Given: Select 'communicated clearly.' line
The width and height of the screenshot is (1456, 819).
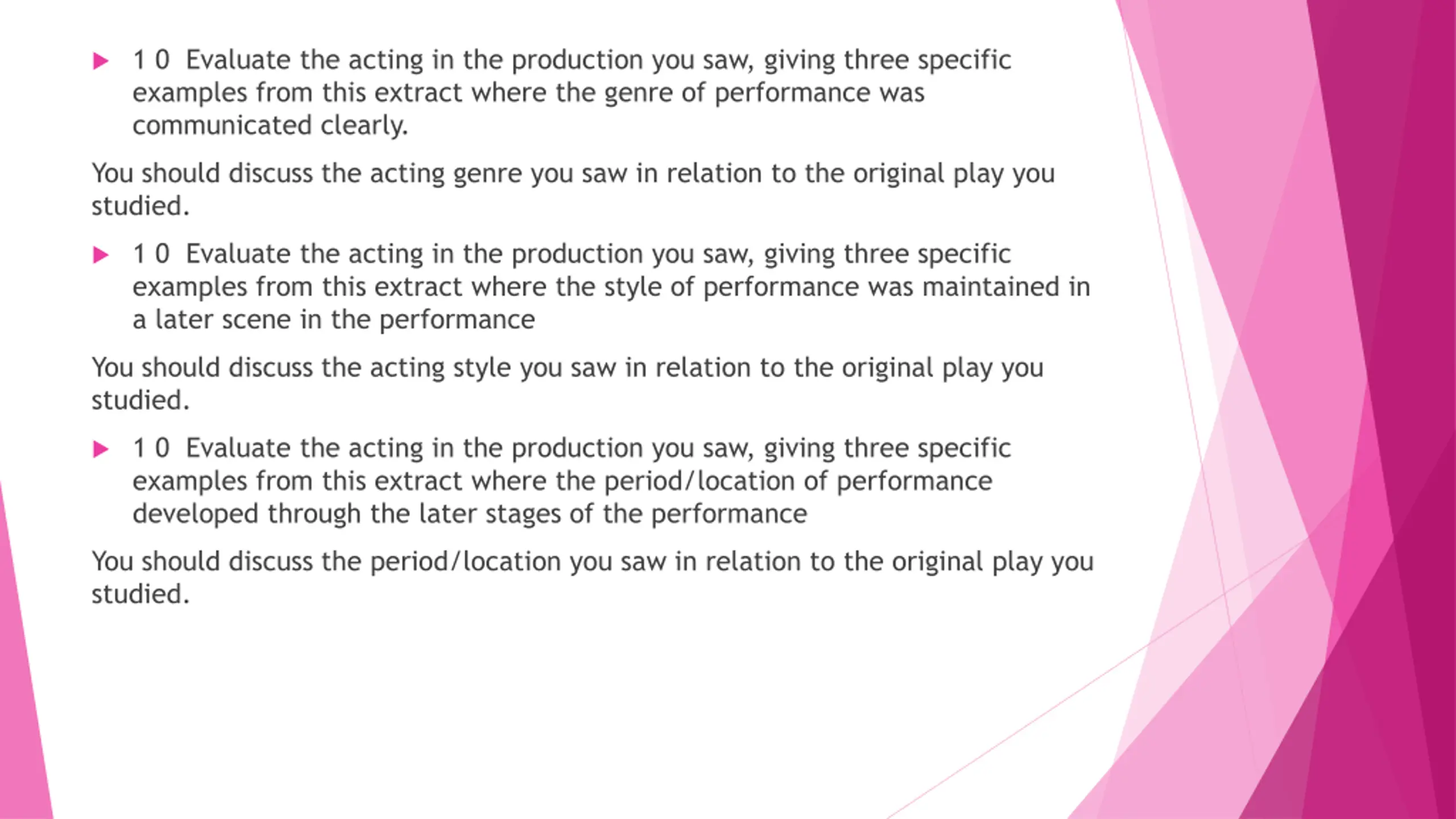Looking at the screenshot, I should [271, 126].
